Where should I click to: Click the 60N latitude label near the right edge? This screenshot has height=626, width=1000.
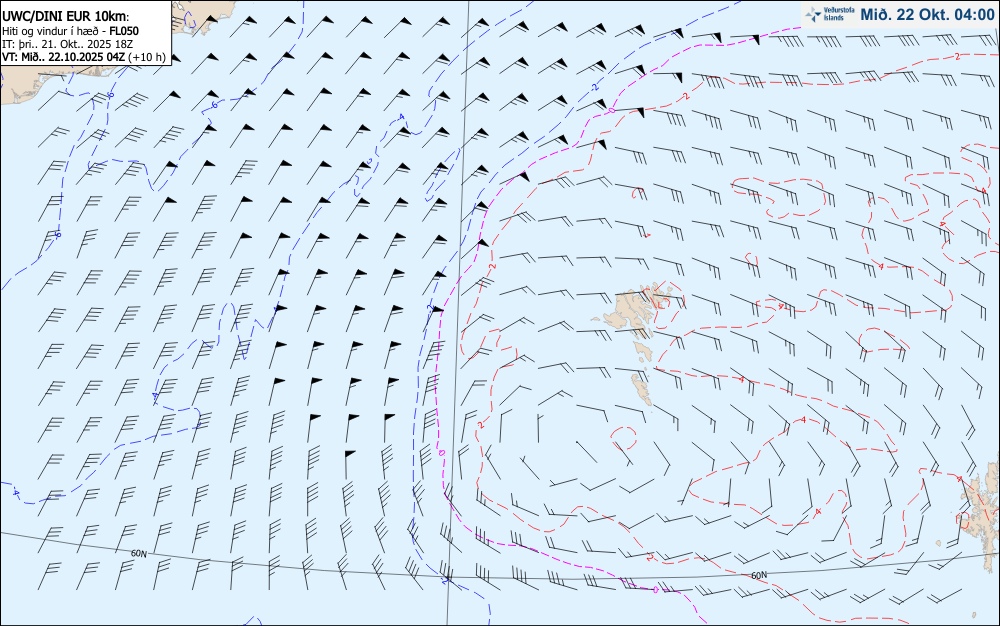tap(759, 575)
